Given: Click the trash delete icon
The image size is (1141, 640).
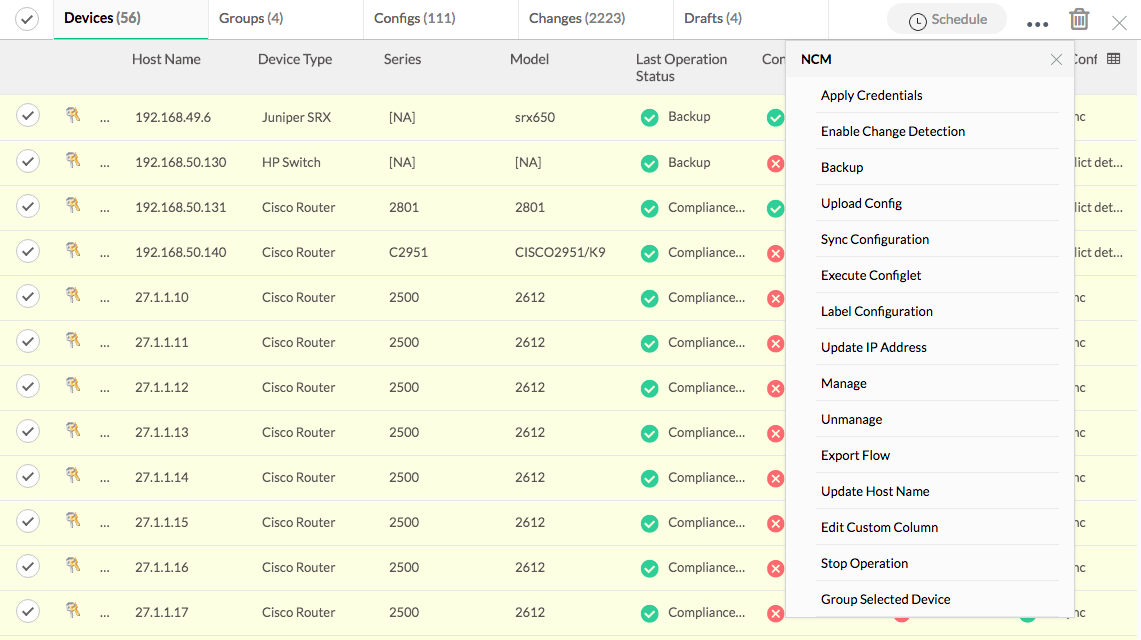Looking at the screenshot, I should click(1079, 20).
